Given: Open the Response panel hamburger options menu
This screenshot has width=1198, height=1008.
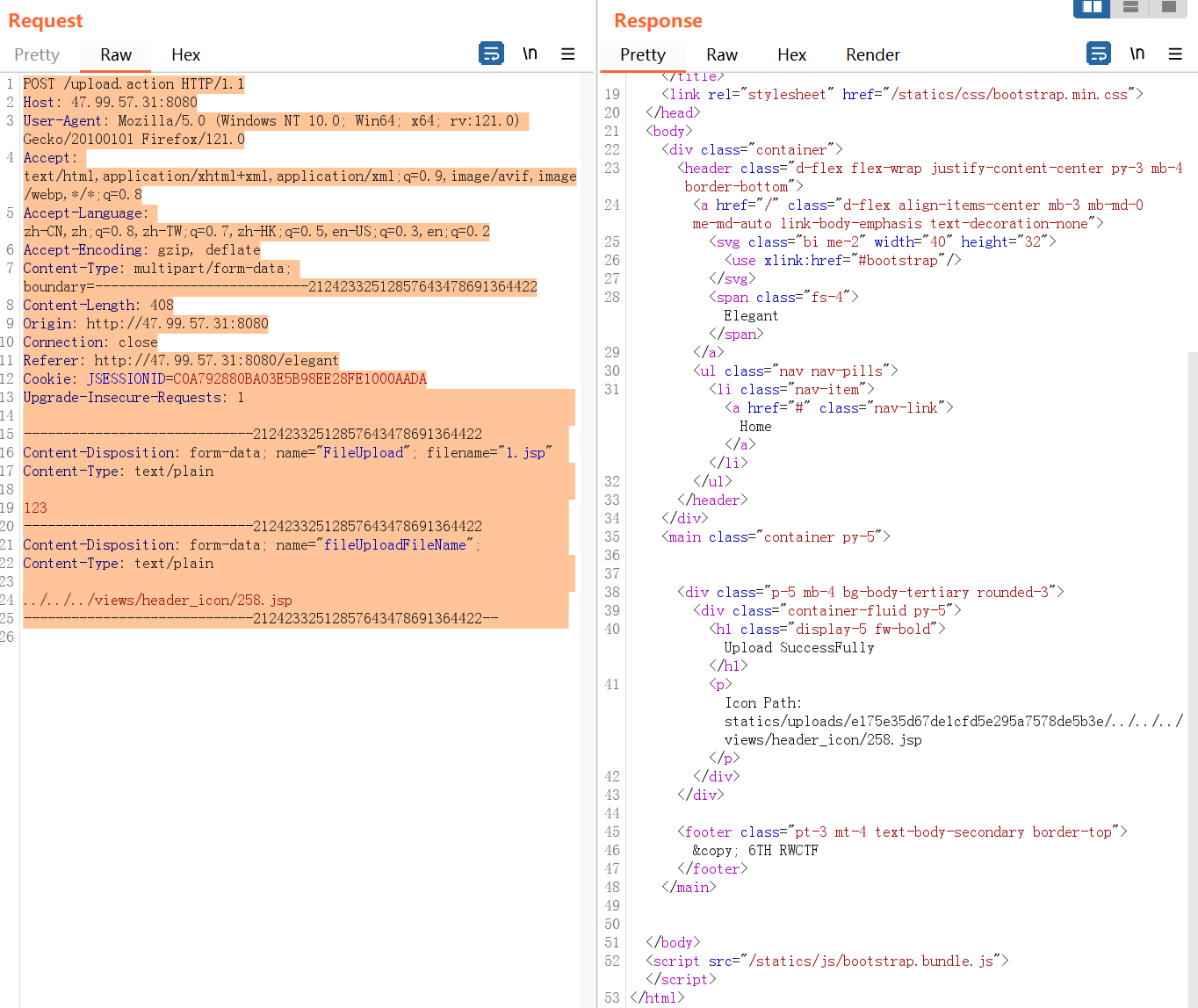Looking at the screenshot, I should (x=1175, y=54).
